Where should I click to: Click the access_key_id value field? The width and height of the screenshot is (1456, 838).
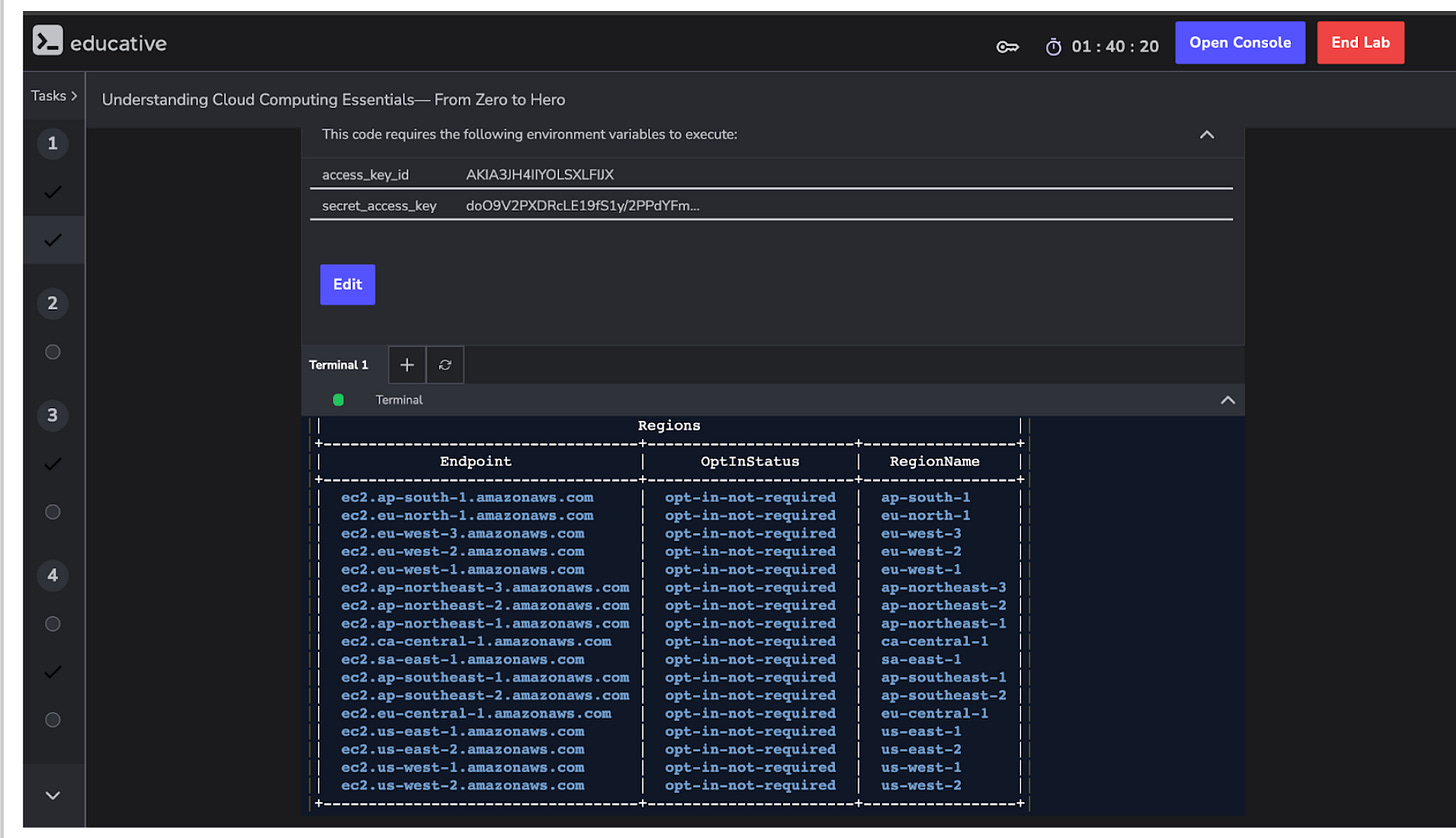[540, 175]
